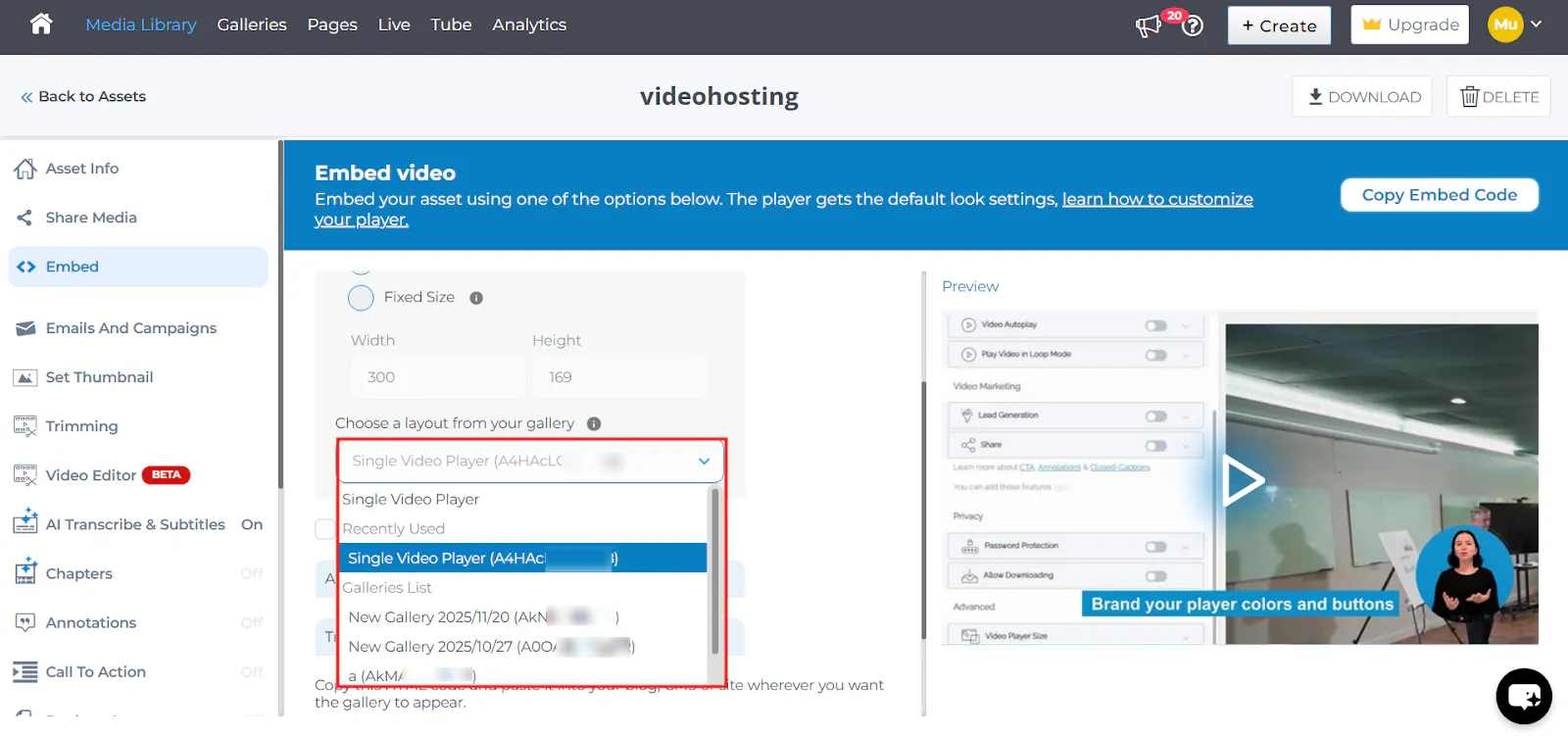This screenshot has width=1568, height=736.
Task: Click the Width input field
Action: click(438, 377)
